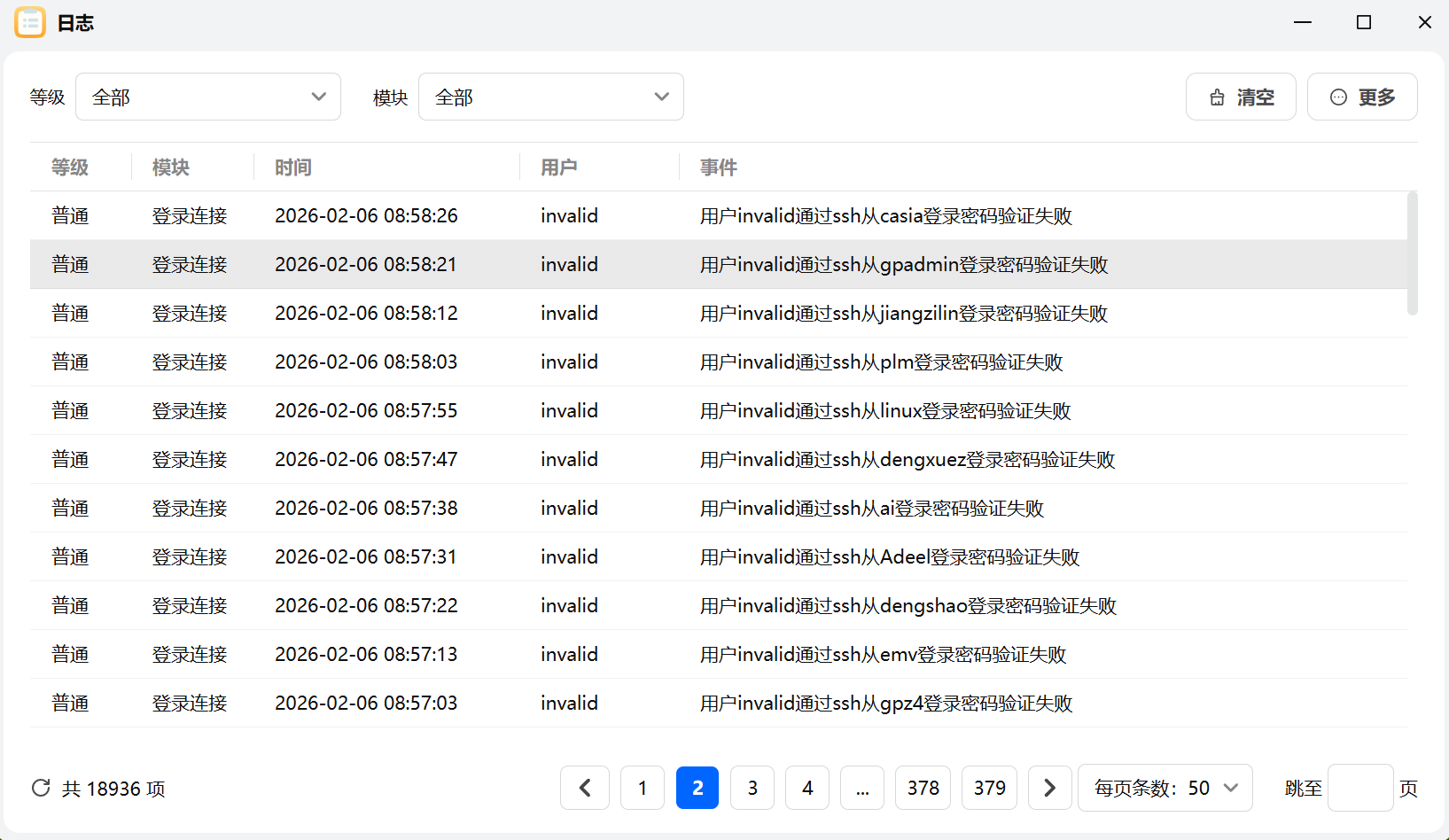This screenshot has width=1449, height=840.
Task: Click timestamp 2026-02-06 08:58:03
Action: tap(366, 362)
